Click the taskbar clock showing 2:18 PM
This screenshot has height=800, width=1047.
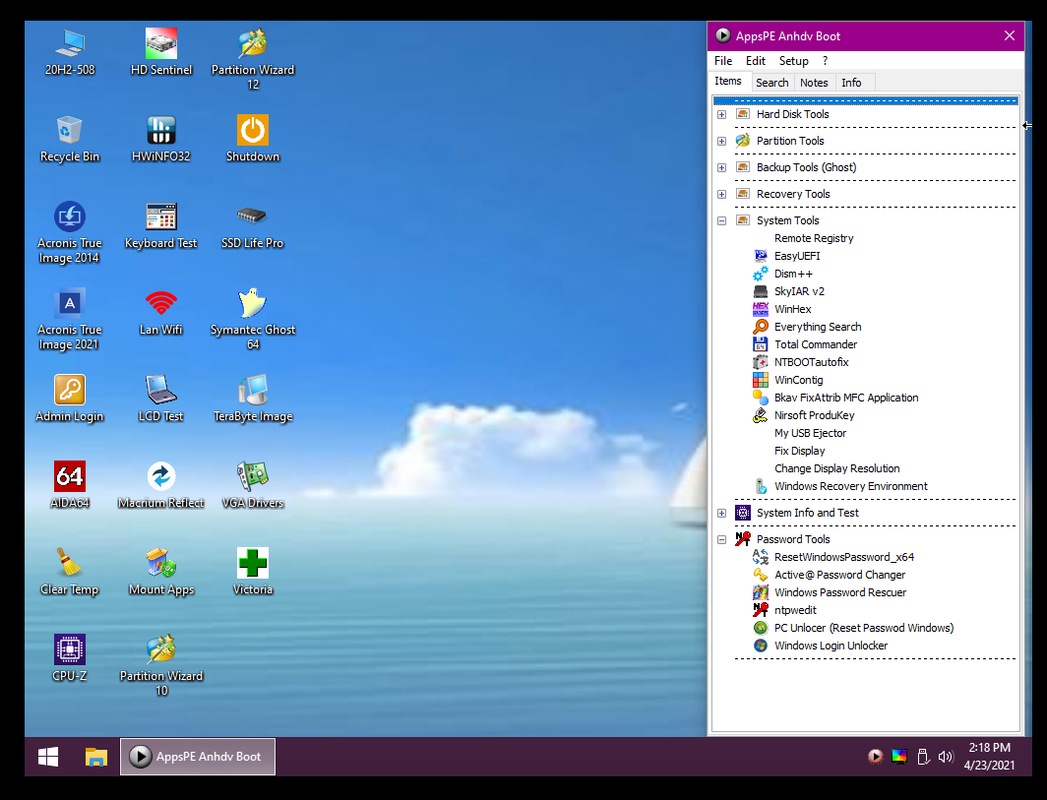click(989, 757)
